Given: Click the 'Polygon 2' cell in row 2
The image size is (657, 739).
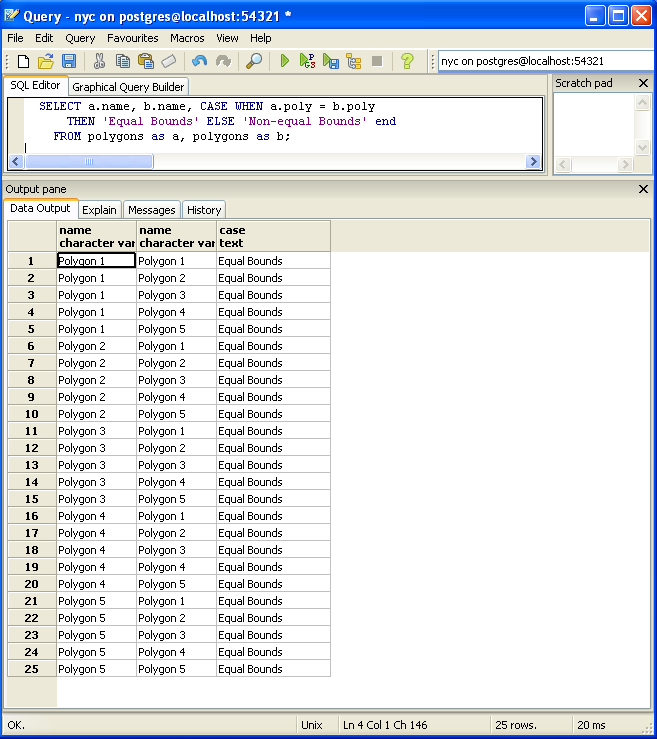Looking at the screenshot, I should pyautogui.click(x=176, y=278).
